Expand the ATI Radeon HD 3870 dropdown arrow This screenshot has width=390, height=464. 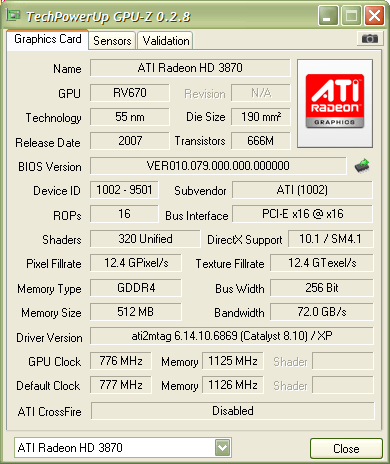[222, 448]
